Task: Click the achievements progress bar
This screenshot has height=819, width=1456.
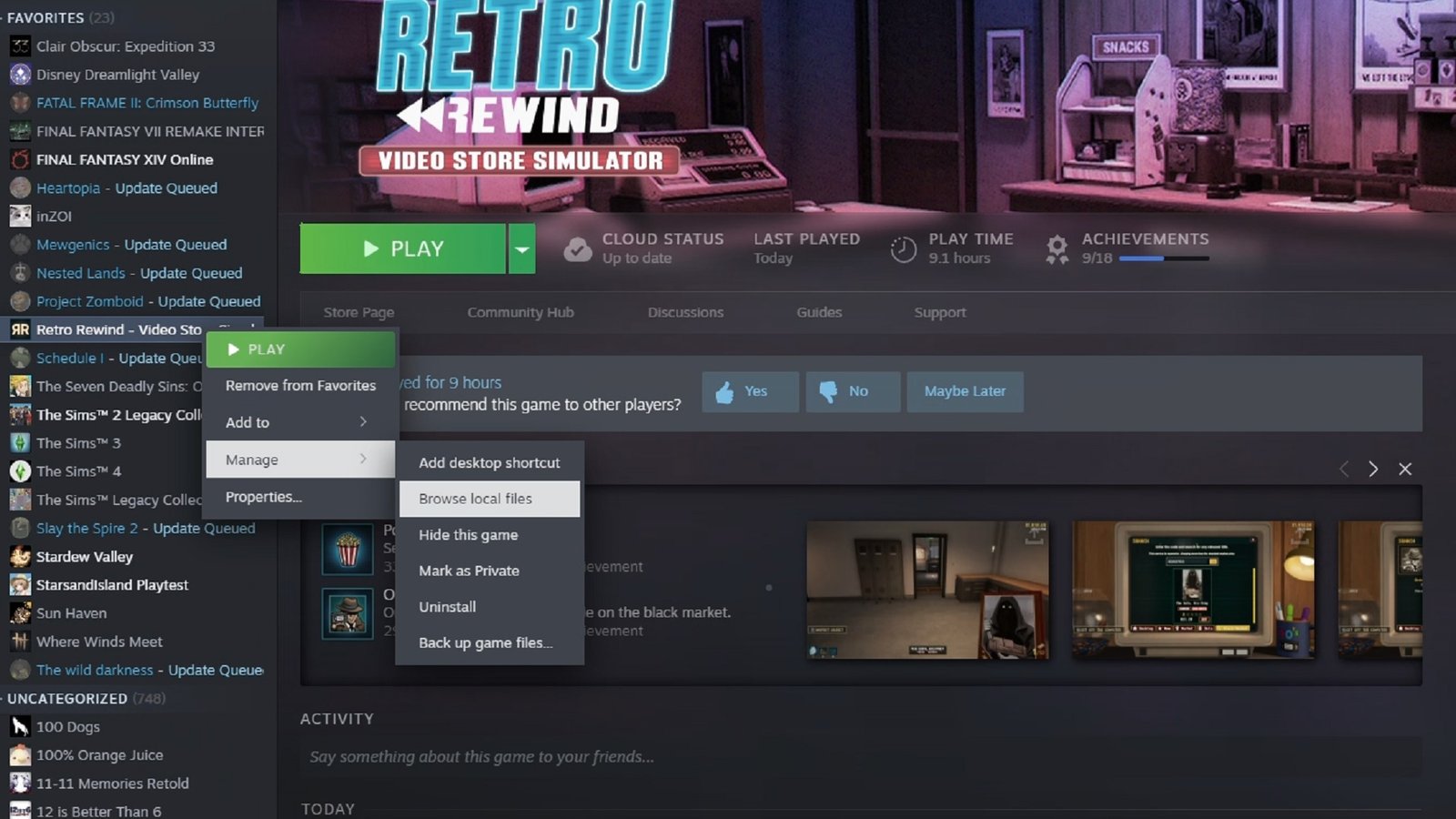Action: [1164, 258]
